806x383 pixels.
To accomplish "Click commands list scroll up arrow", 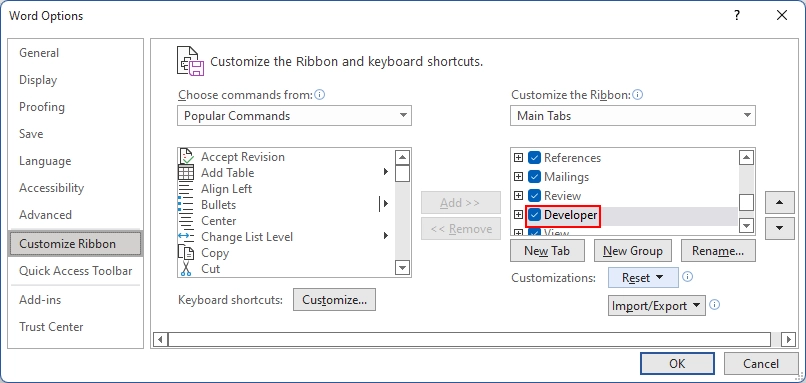I will click(402, 157).
